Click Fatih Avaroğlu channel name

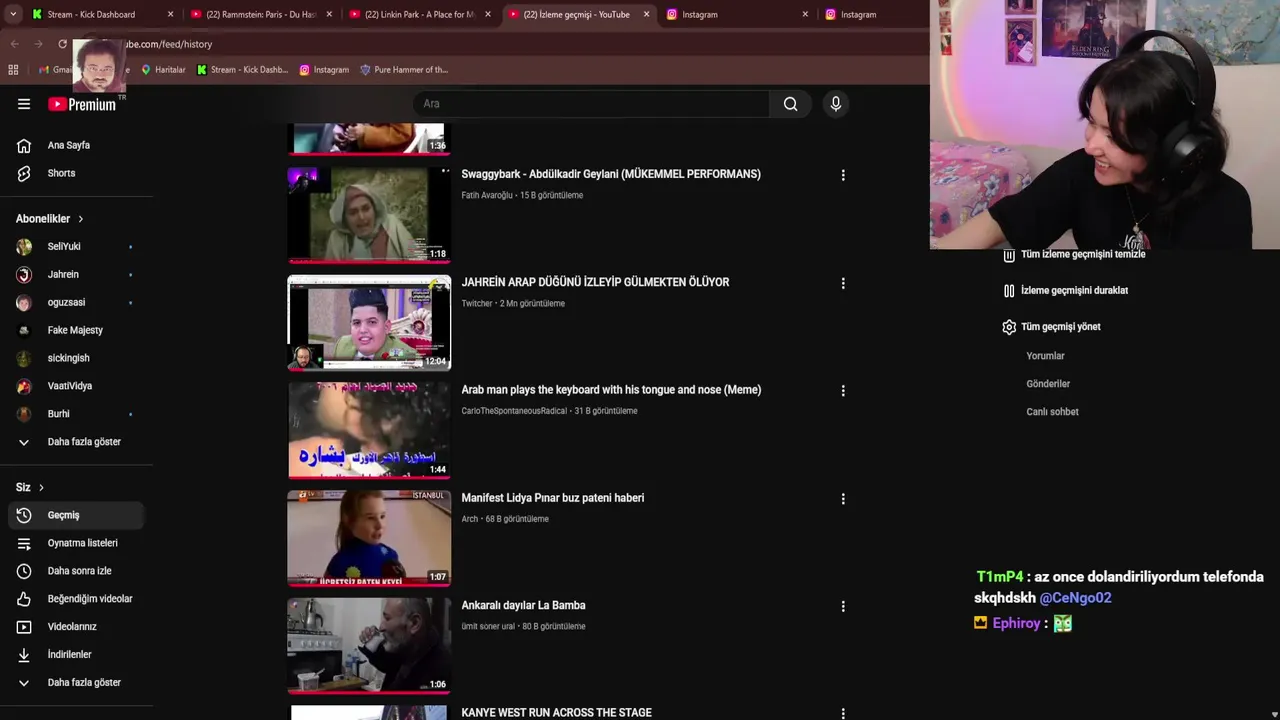click(x=486, y=195)
